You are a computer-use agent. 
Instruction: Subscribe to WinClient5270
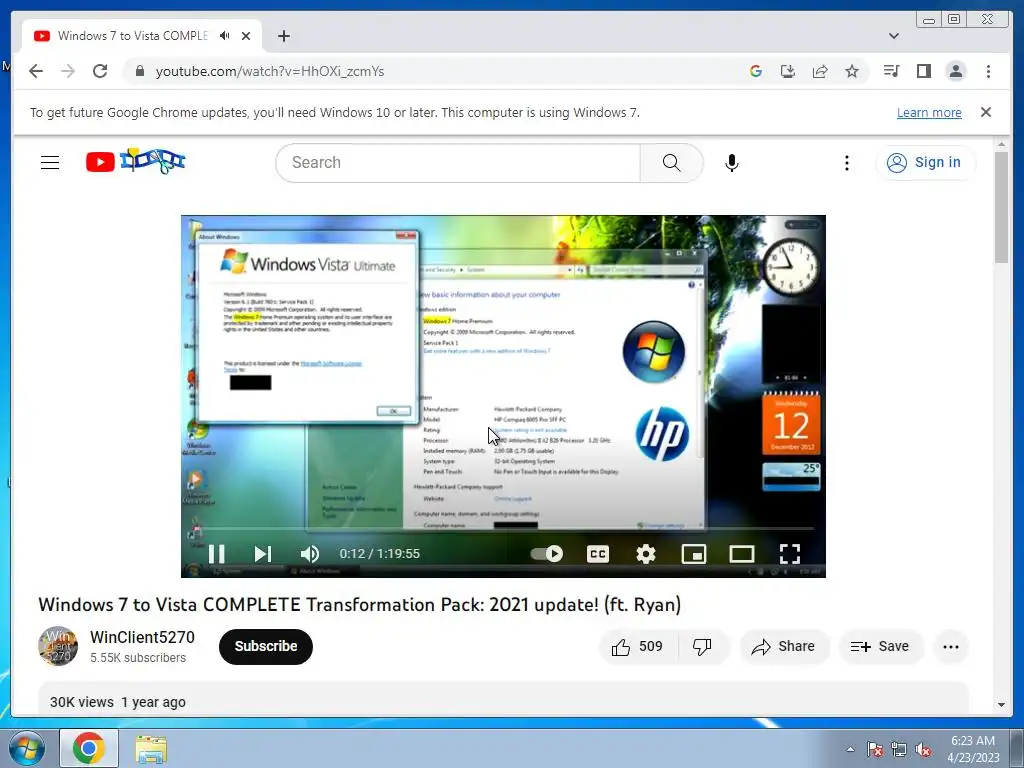pos(266,647)
